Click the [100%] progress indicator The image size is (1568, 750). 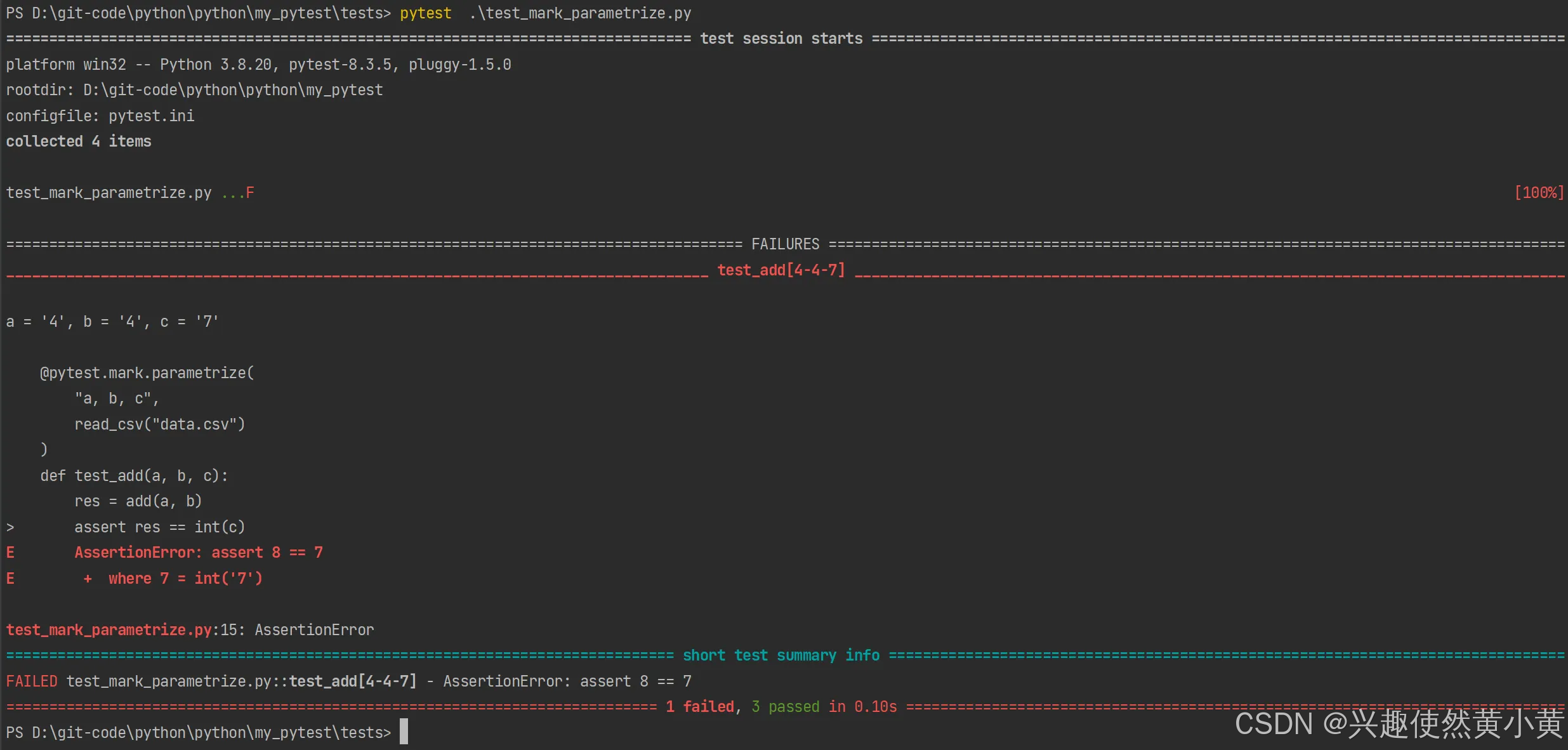tap(1538, 193)
